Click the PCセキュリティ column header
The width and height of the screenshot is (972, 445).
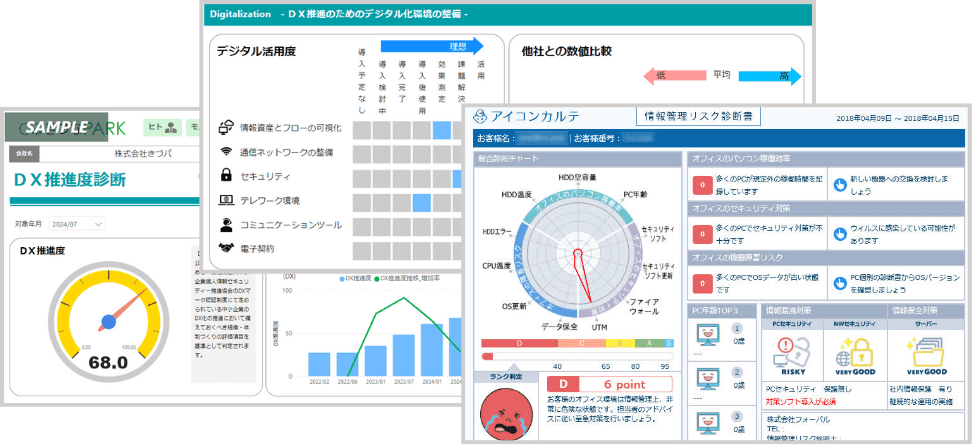(792, 324)
